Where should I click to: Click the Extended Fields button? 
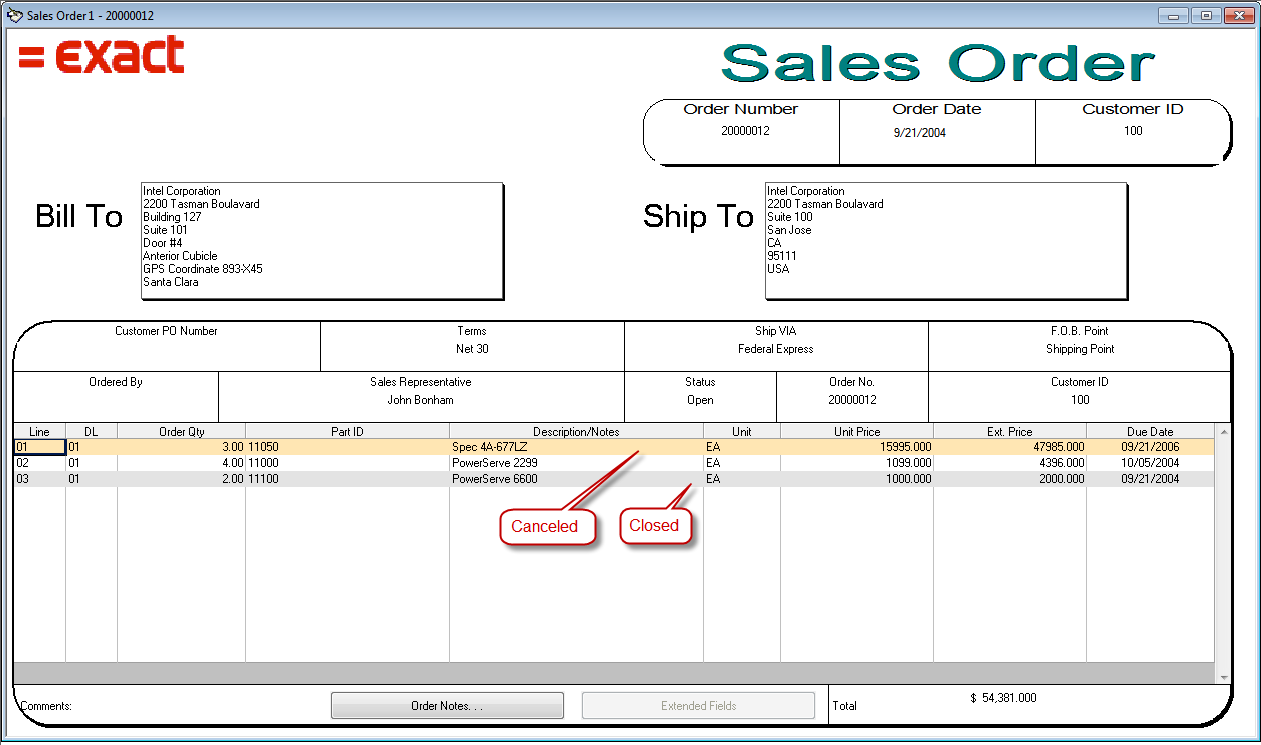click(698, 706)
